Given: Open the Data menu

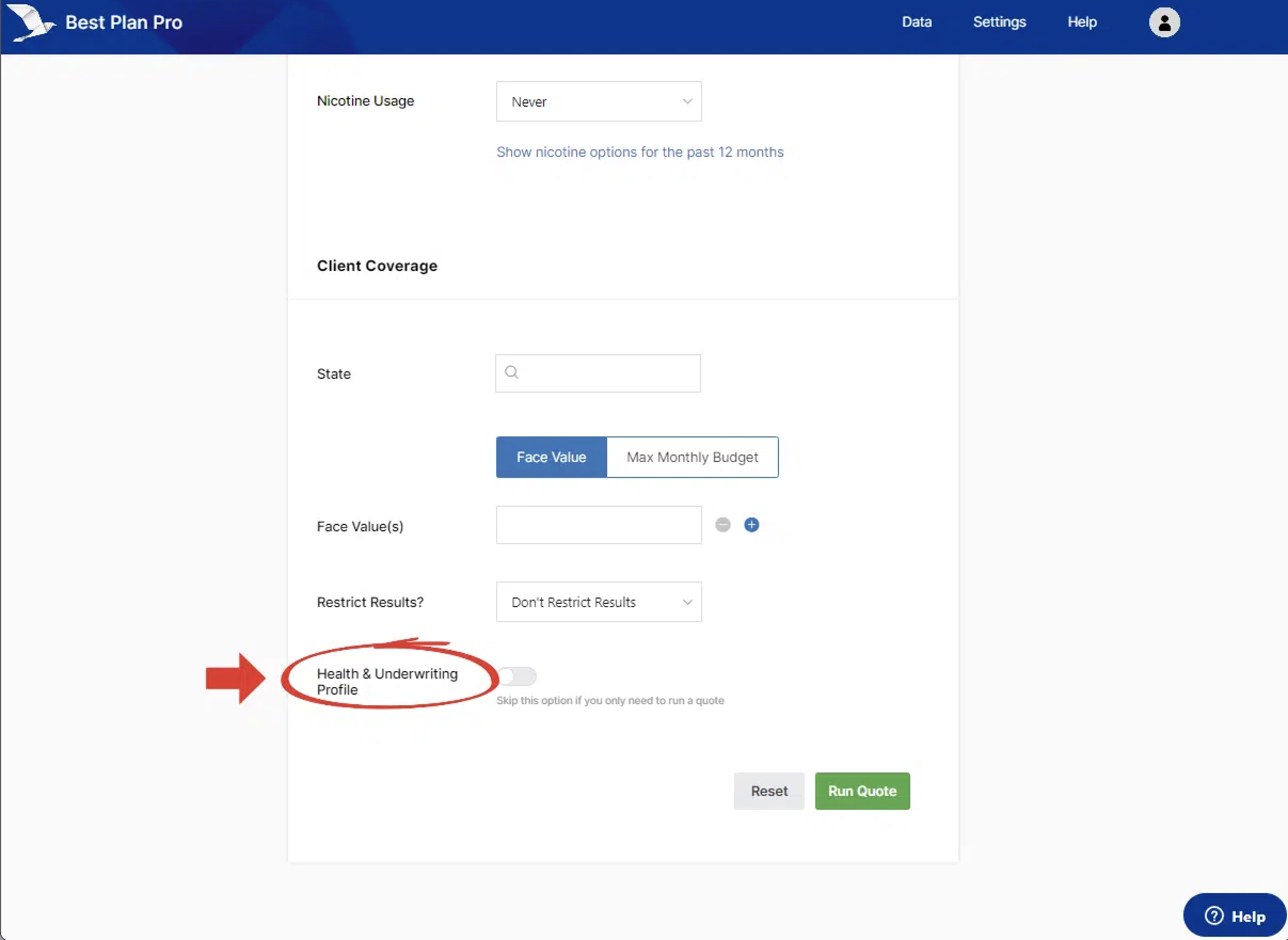Looking at the screenshot, I should tap(916, 22).
